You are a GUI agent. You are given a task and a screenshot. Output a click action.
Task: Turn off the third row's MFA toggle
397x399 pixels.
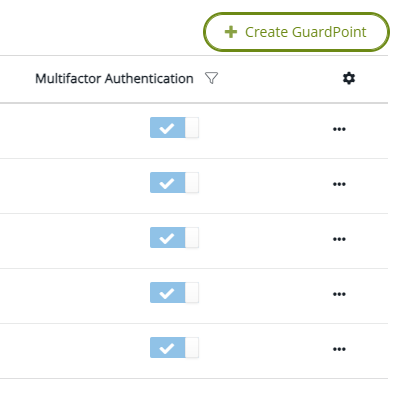coord(174,237)
